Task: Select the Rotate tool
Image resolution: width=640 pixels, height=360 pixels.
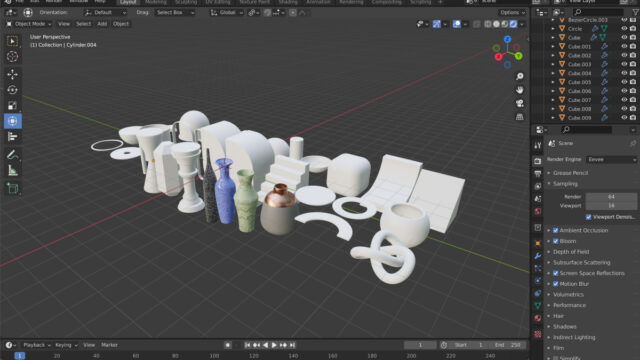Action: coord(12,90)
